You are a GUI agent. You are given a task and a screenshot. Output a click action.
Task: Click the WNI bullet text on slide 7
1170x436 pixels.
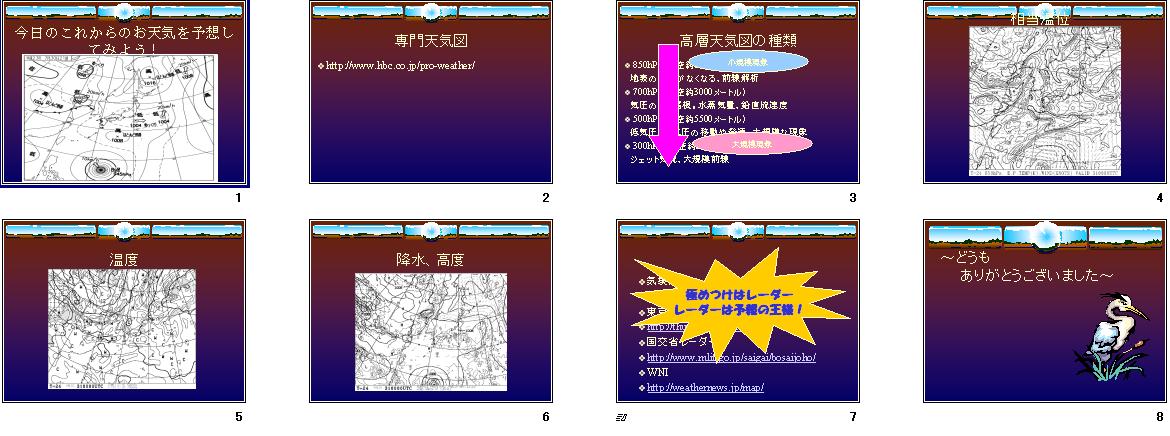click(659, 372)
